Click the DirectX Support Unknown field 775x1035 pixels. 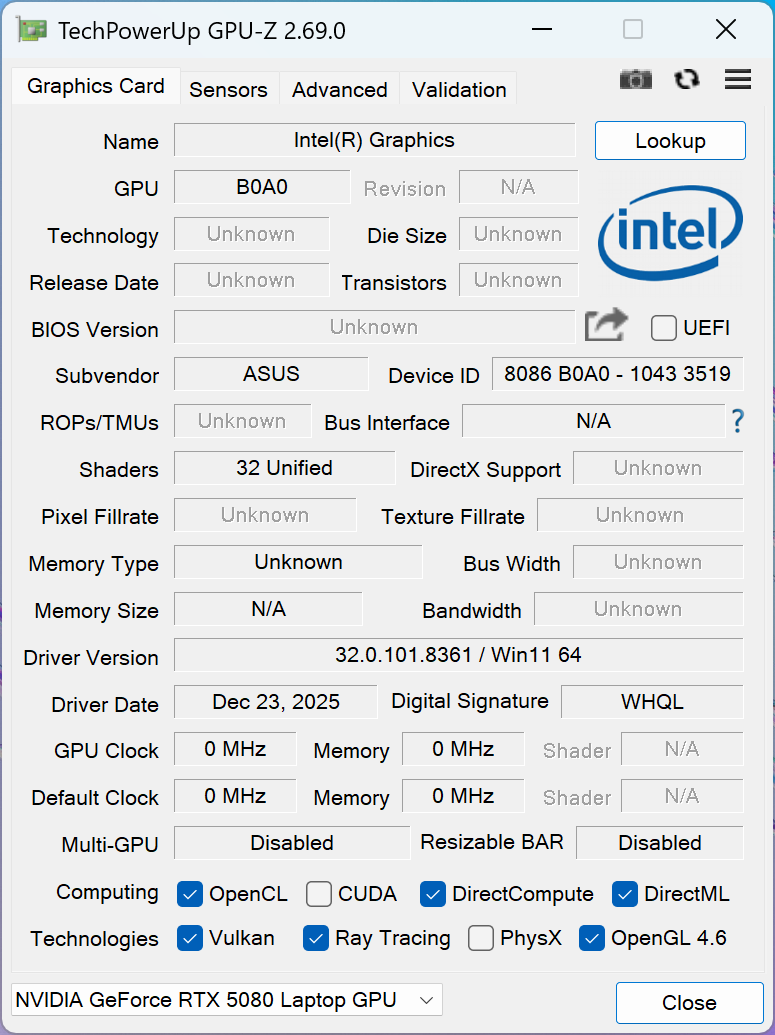[x=658, y=467]
